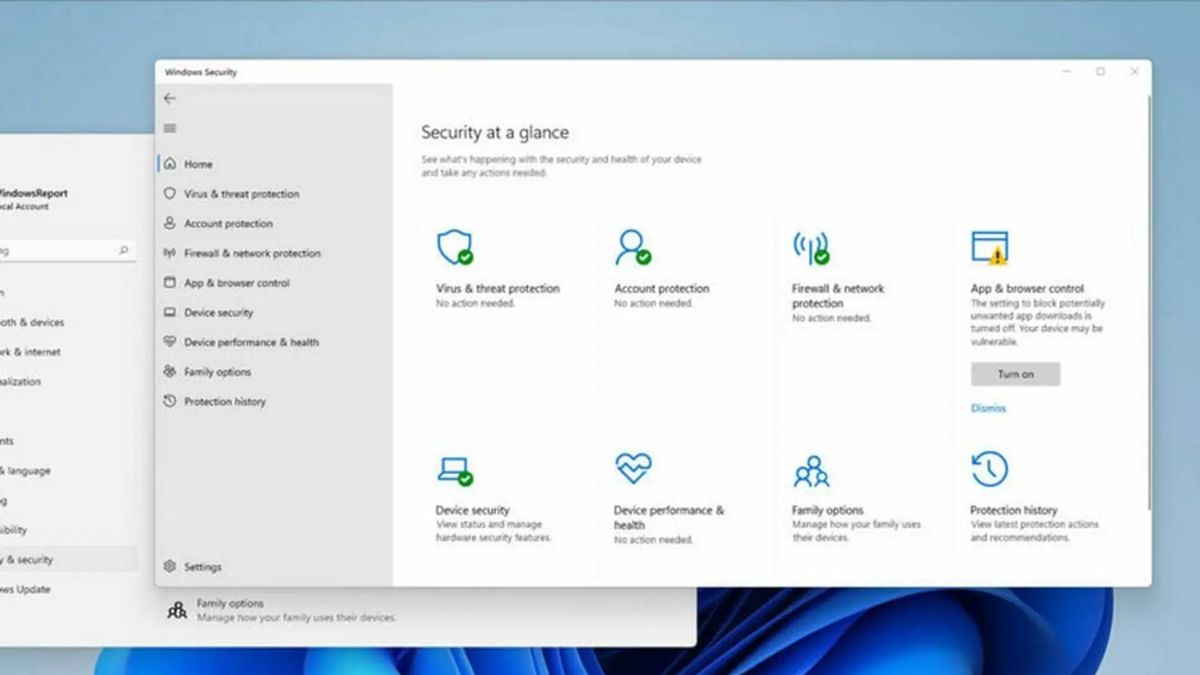Screen dimensions: 1200x675
Task: Click 'View status and manage hardware security features' text
Action: coord(494,531)
